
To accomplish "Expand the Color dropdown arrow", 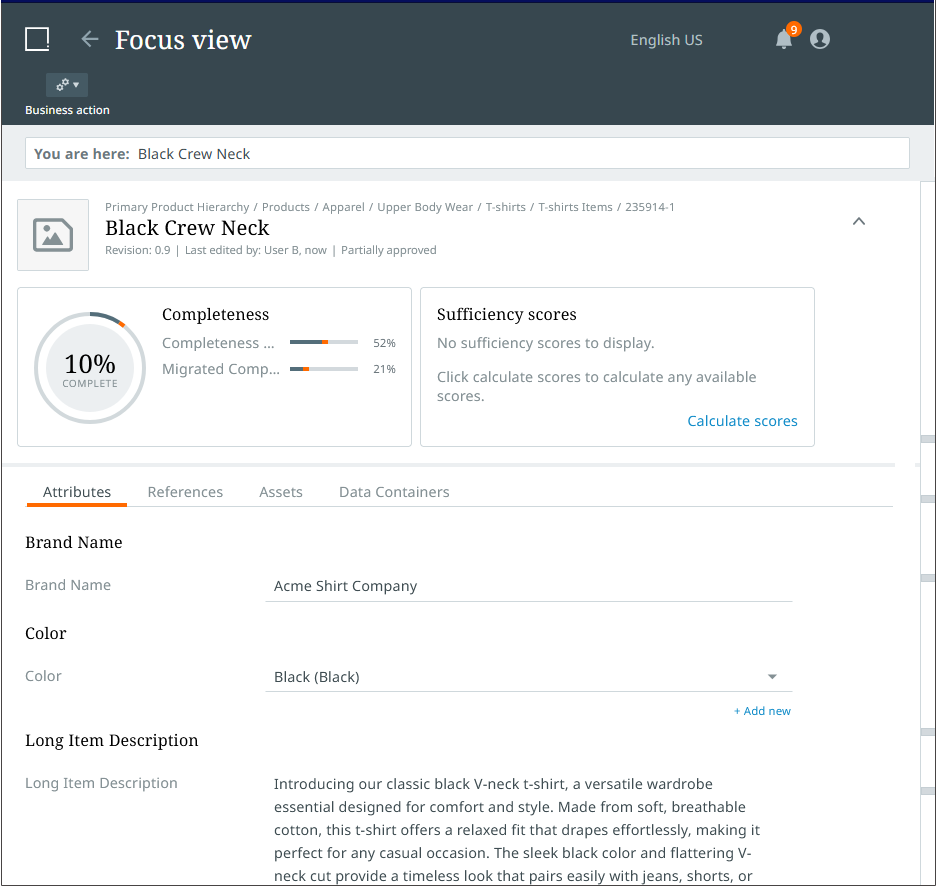I will [x=772, y=677].
